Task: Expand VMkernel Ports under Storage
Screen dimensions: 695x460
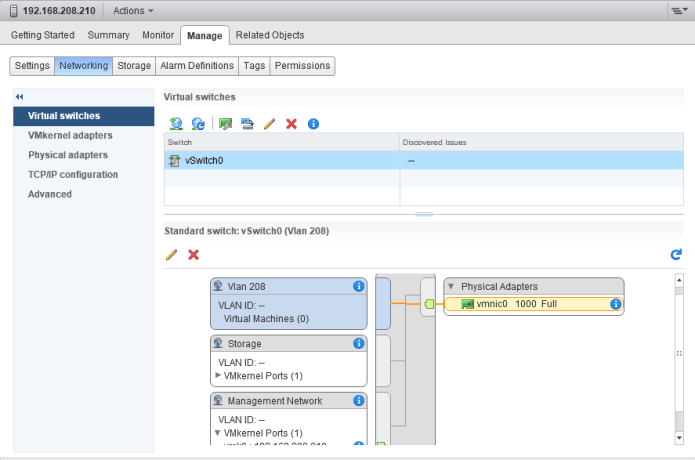Action: pyautogui.click(x=218, y=376)
